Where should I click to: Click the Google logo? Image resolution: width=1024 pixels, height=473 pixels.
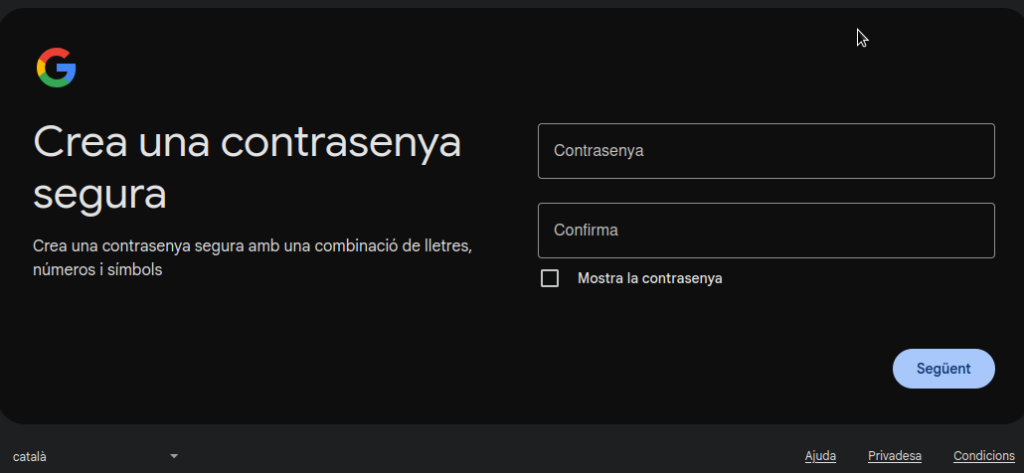point(56,68)
